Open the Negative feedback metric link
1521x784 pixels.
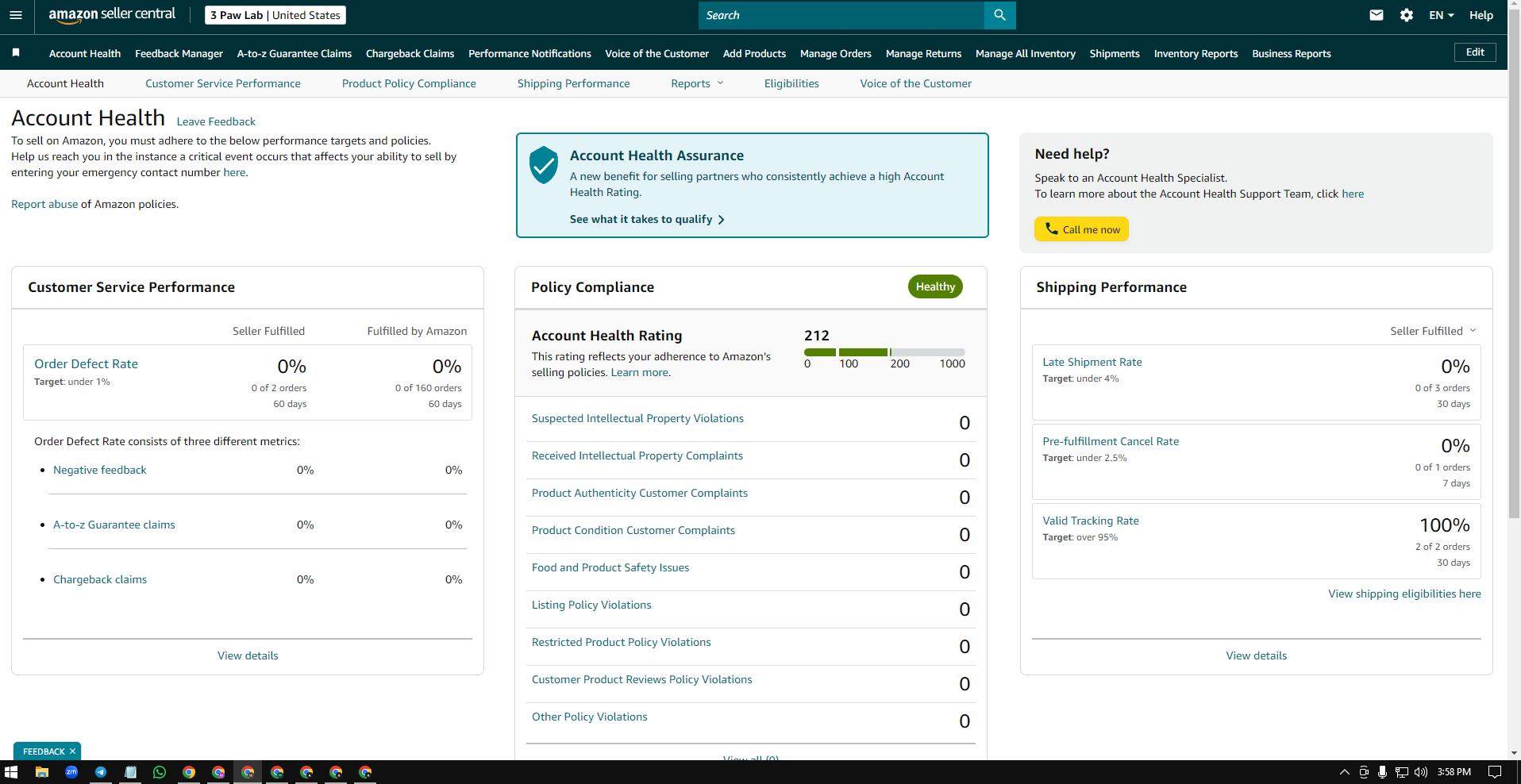pos(100,470)
